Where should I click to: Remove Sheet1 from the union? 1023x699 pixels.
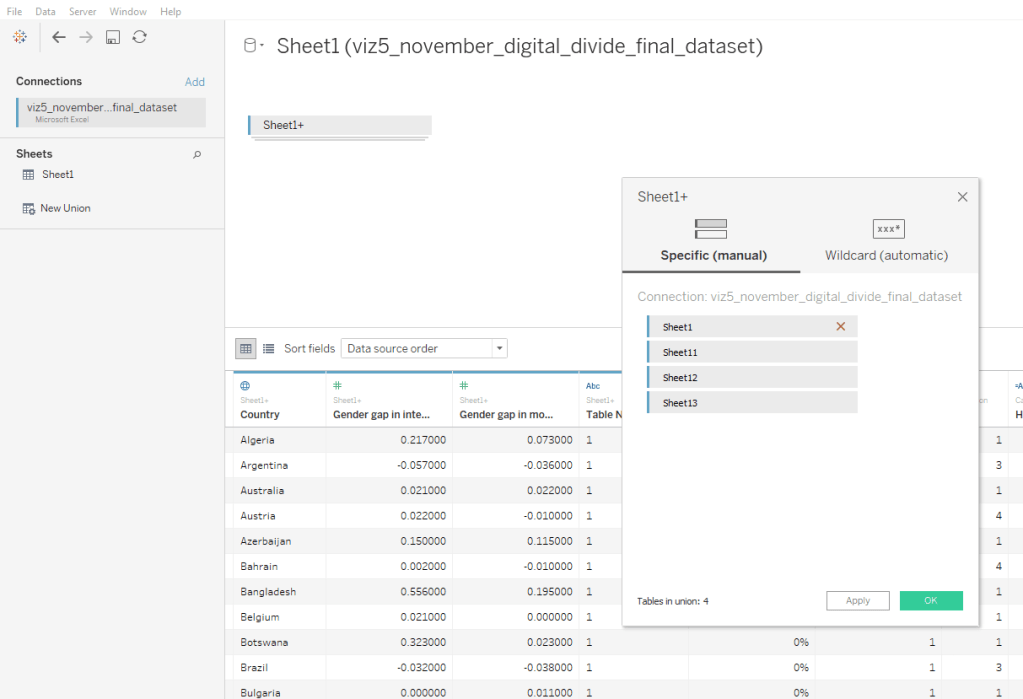click(x=840, y=327)
